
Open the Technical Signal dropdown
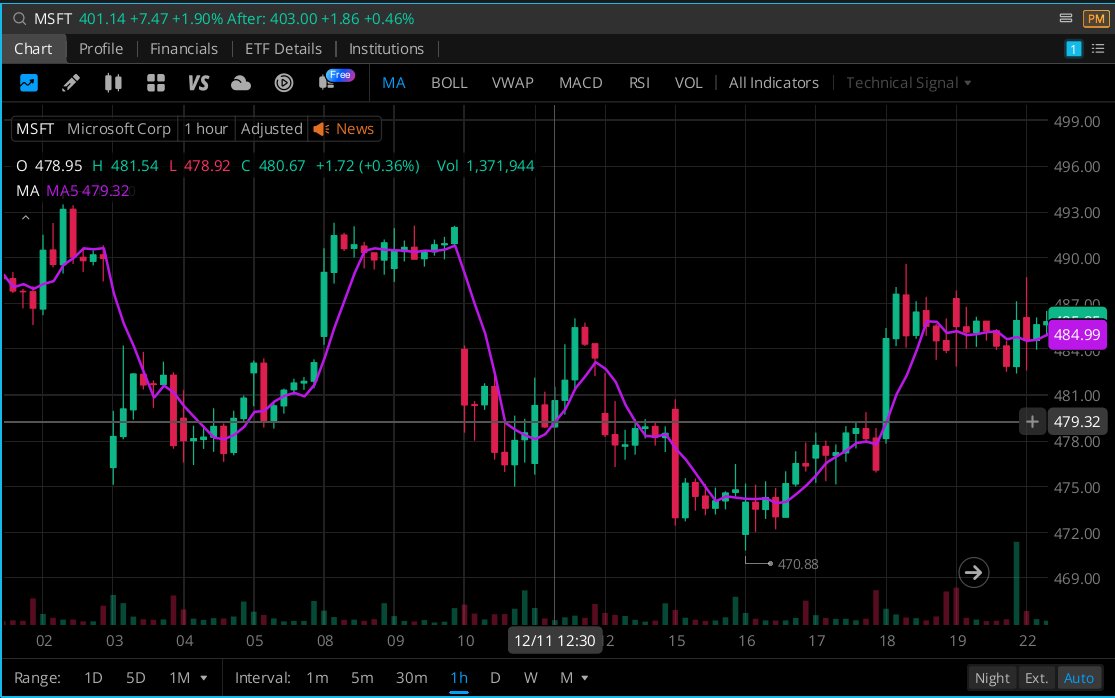(x=908, y=83)
